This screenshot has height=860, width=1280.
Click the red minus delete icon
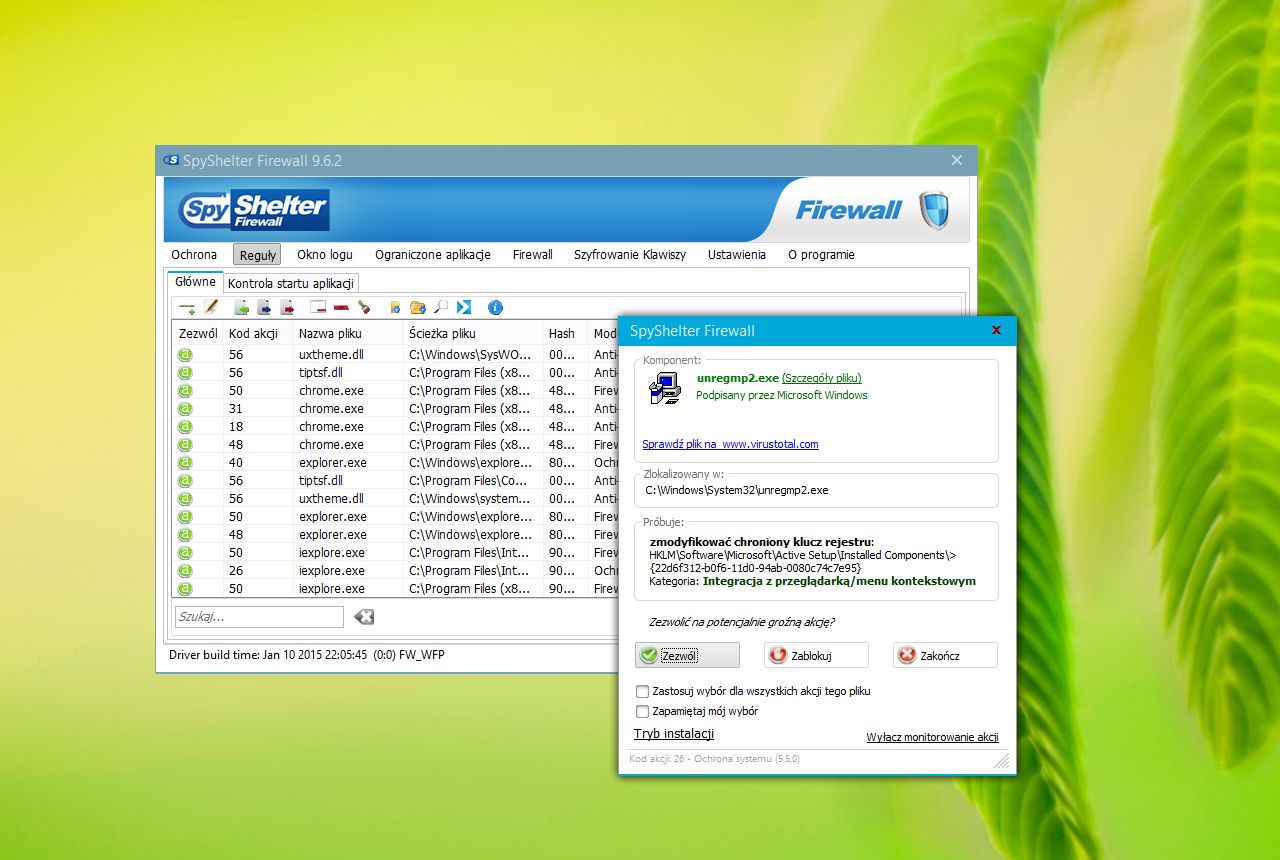click(341, 307)
